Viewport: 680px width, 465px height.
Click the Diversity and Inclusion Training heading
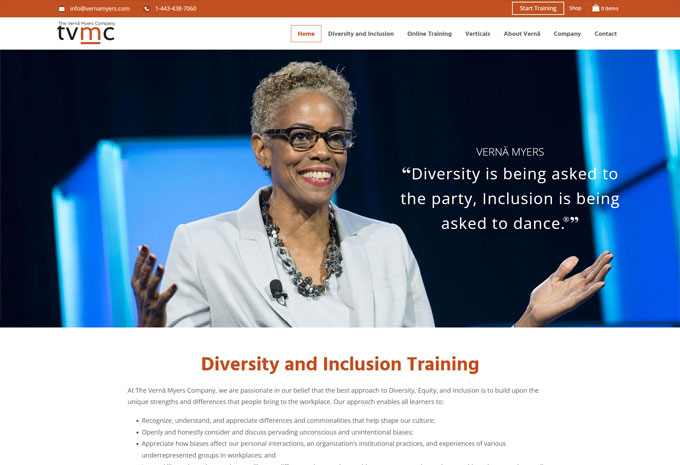(x=340, y=364)
